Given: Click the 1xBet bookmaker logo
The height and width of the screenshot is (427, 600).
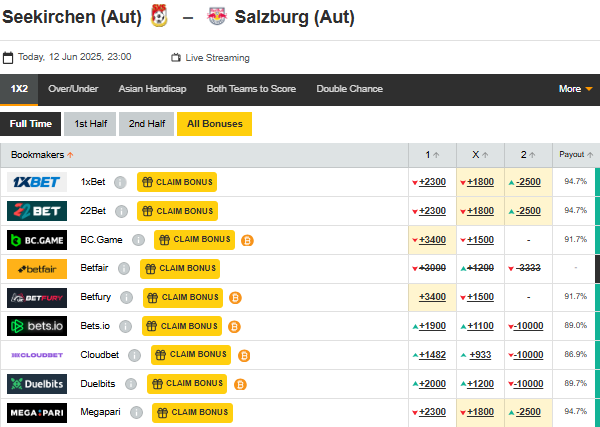Looking at the screenshot, I should (37, 182).
